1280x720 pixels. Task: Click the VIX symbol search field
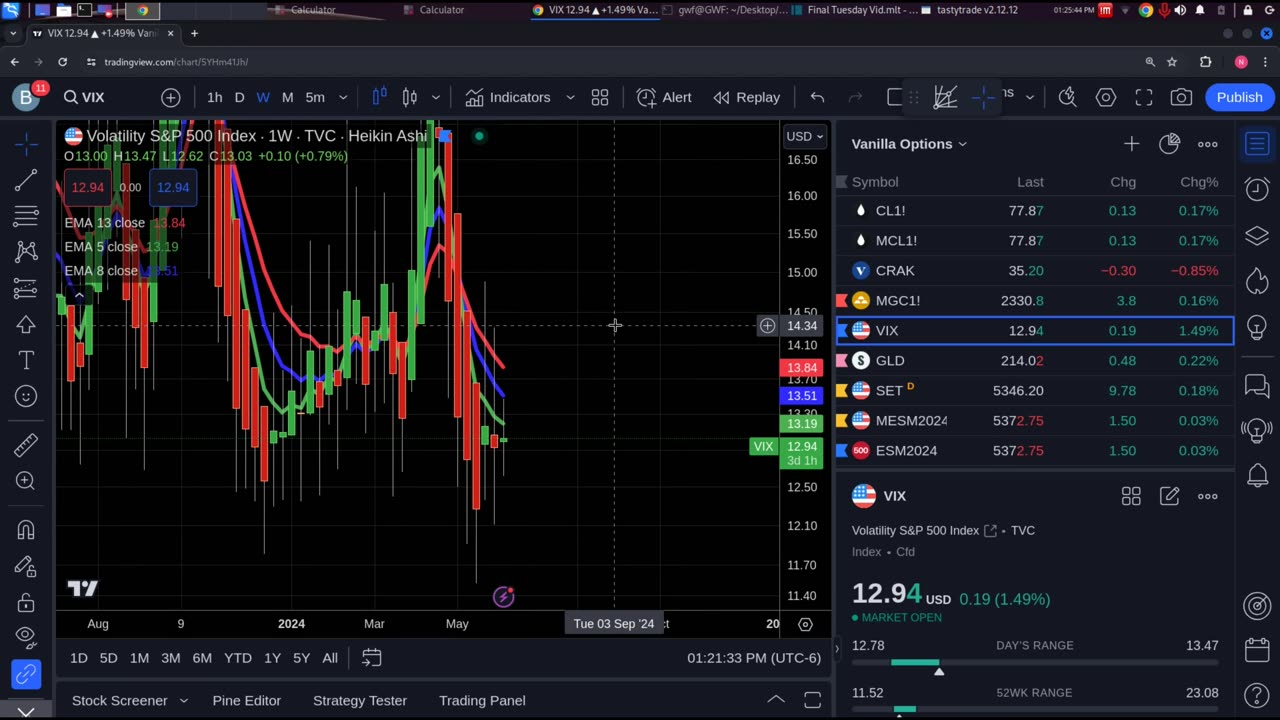(x=94, y=97)
